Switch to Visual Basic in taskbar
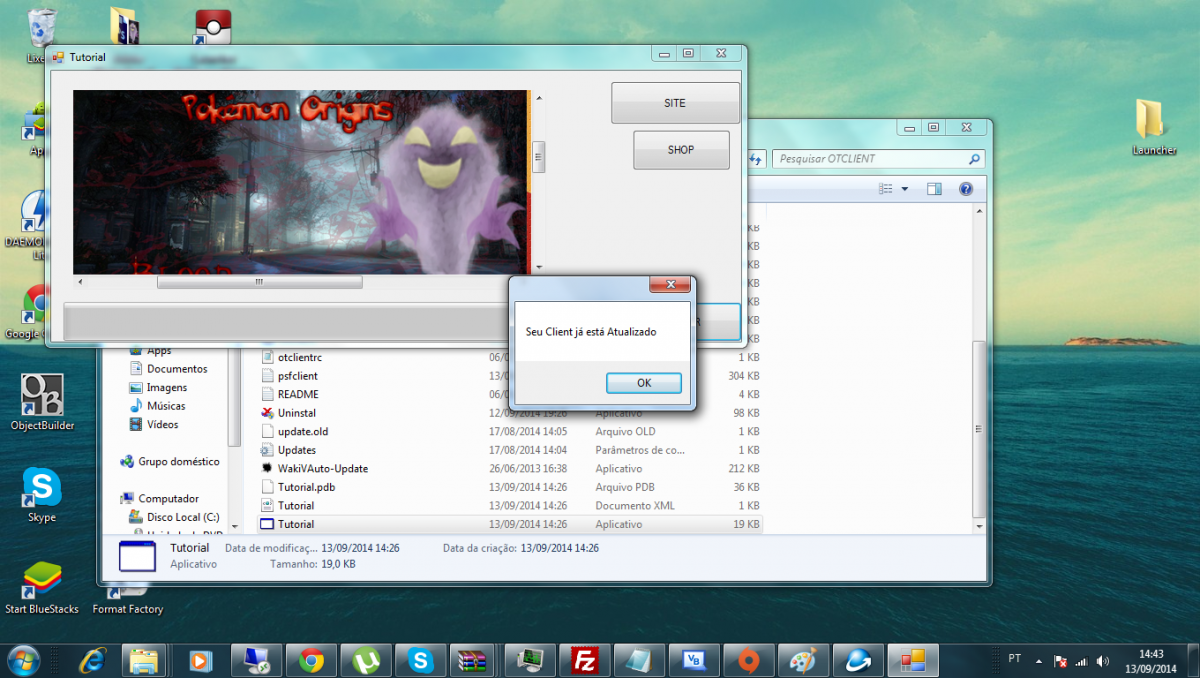Image resolution: width=1200 pixels, height=678 pixels. tap(693, 660)
